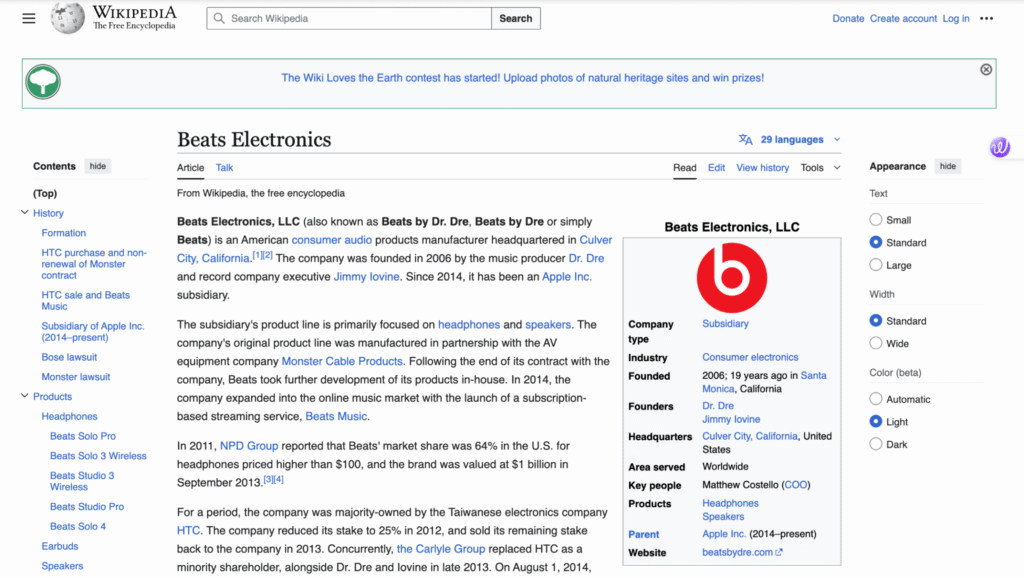The image size is (1024, 578).
Task: Jump to Beats Solo 4 section
Action: click(x=78, y=526)
